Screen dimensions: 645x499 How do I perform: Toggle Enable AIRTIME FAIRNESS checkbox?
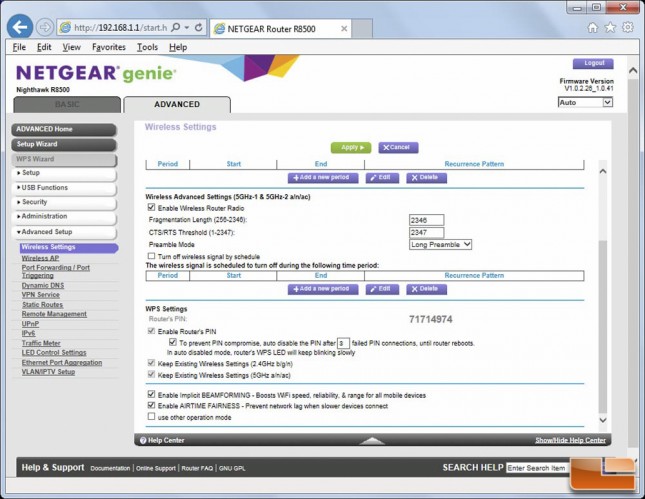[151, 405]
